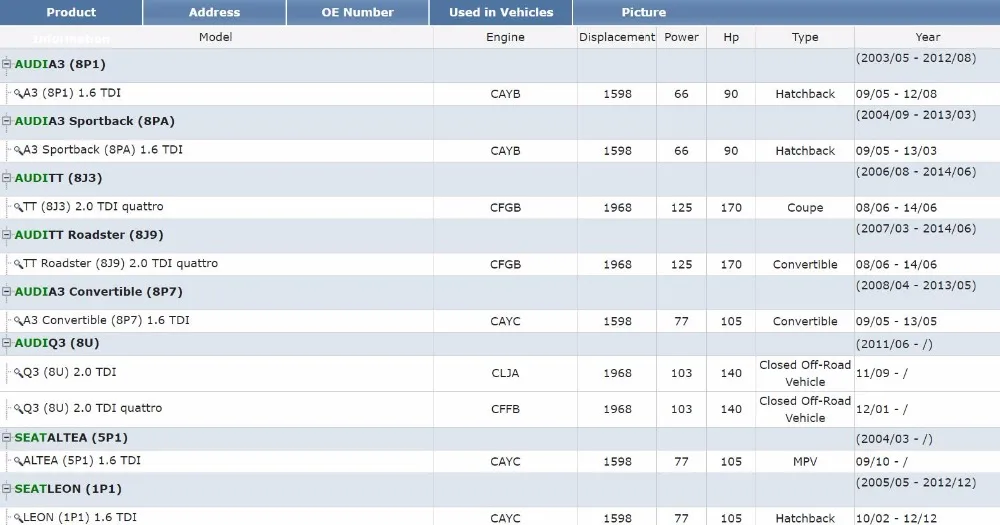Select model Q3 (8U) 2.0 TDI
The width and height of the screenshot is (1000, 525).
pyautogui.click(x=70, y=372)
